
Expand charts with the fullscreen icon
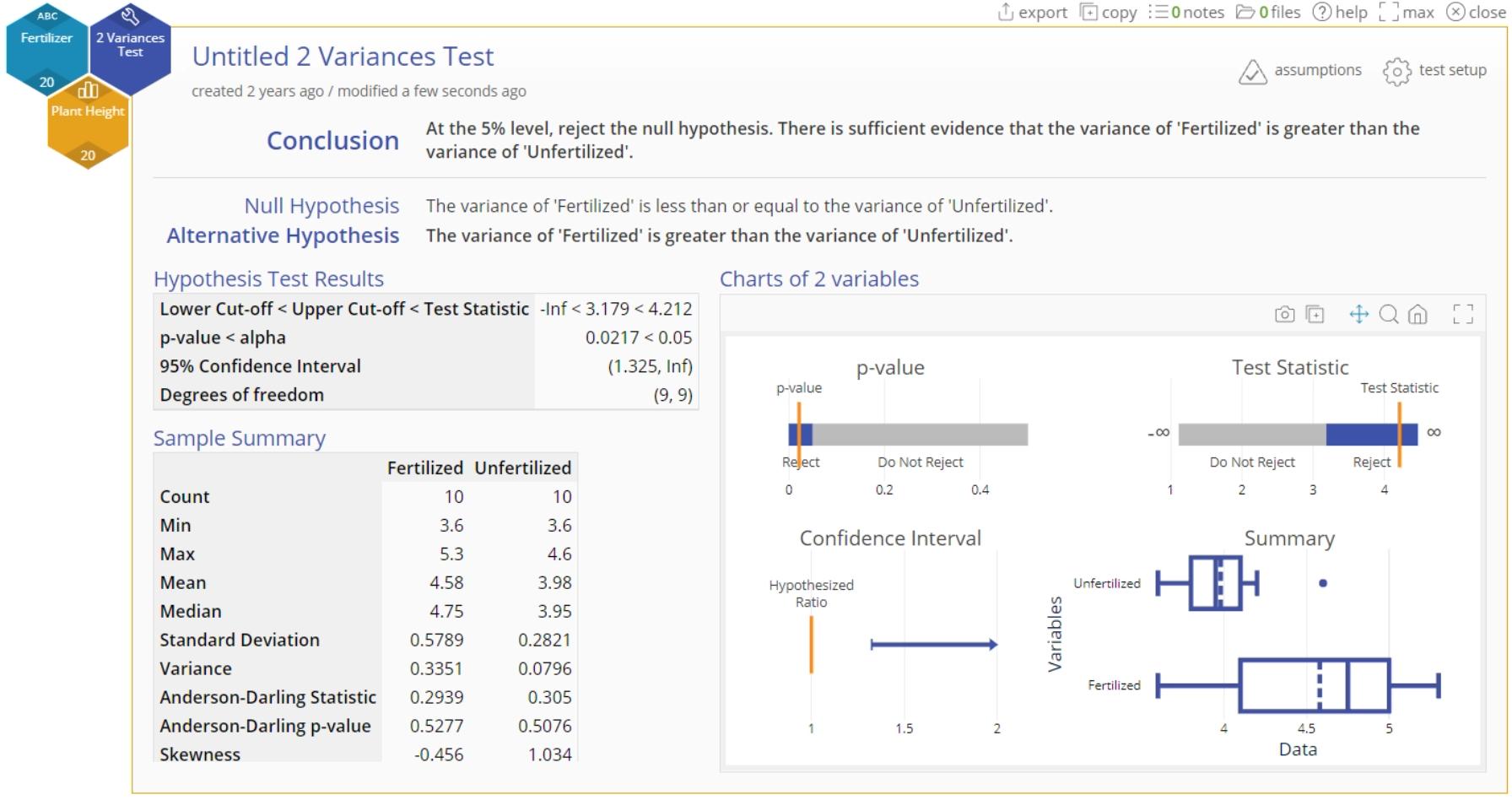(1463, 315)
